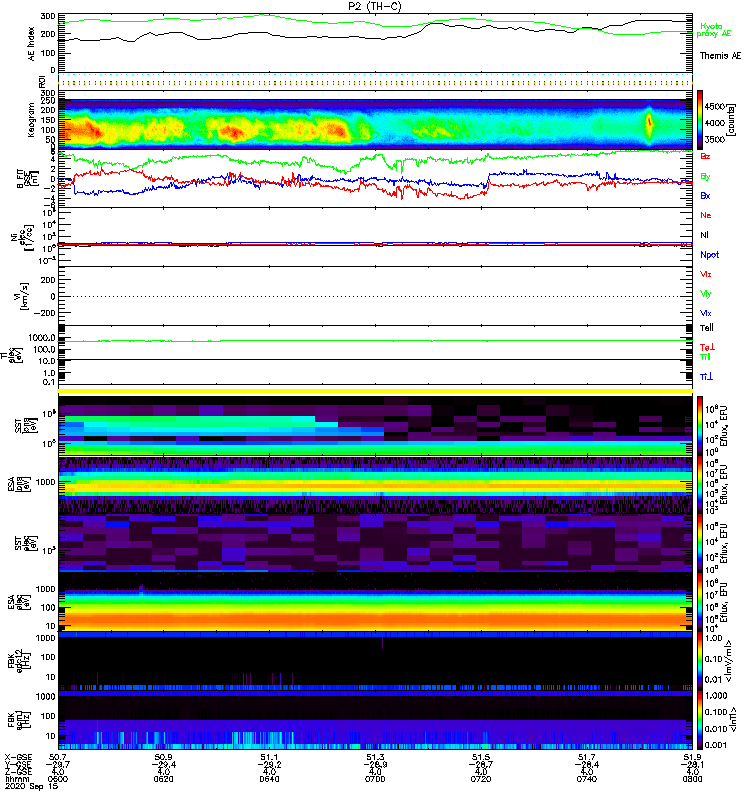Click the X-GSE value 51.9
Viewport: 750px width, 800px height.
pos(692,757)
